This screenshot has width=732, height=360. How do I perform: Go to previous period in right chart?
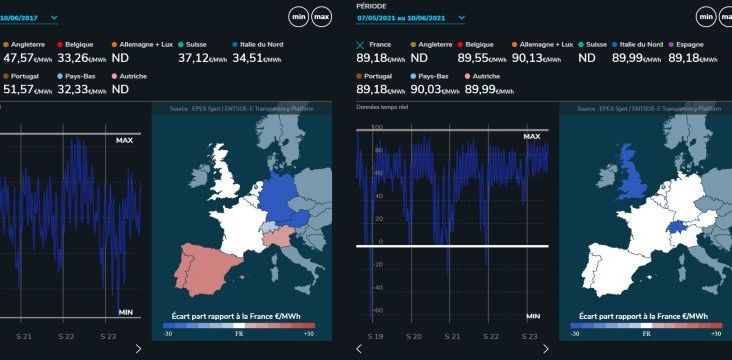(359, 349)
